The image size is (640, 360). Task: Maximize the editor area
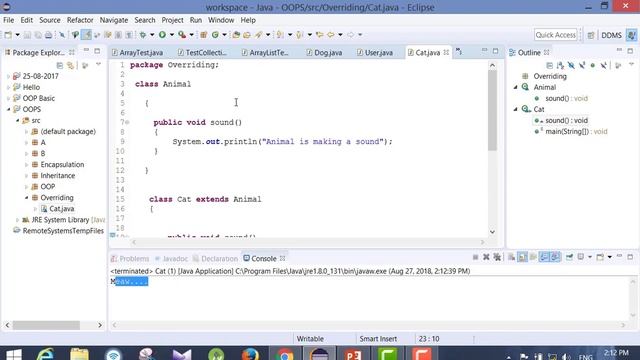(496, 51)
